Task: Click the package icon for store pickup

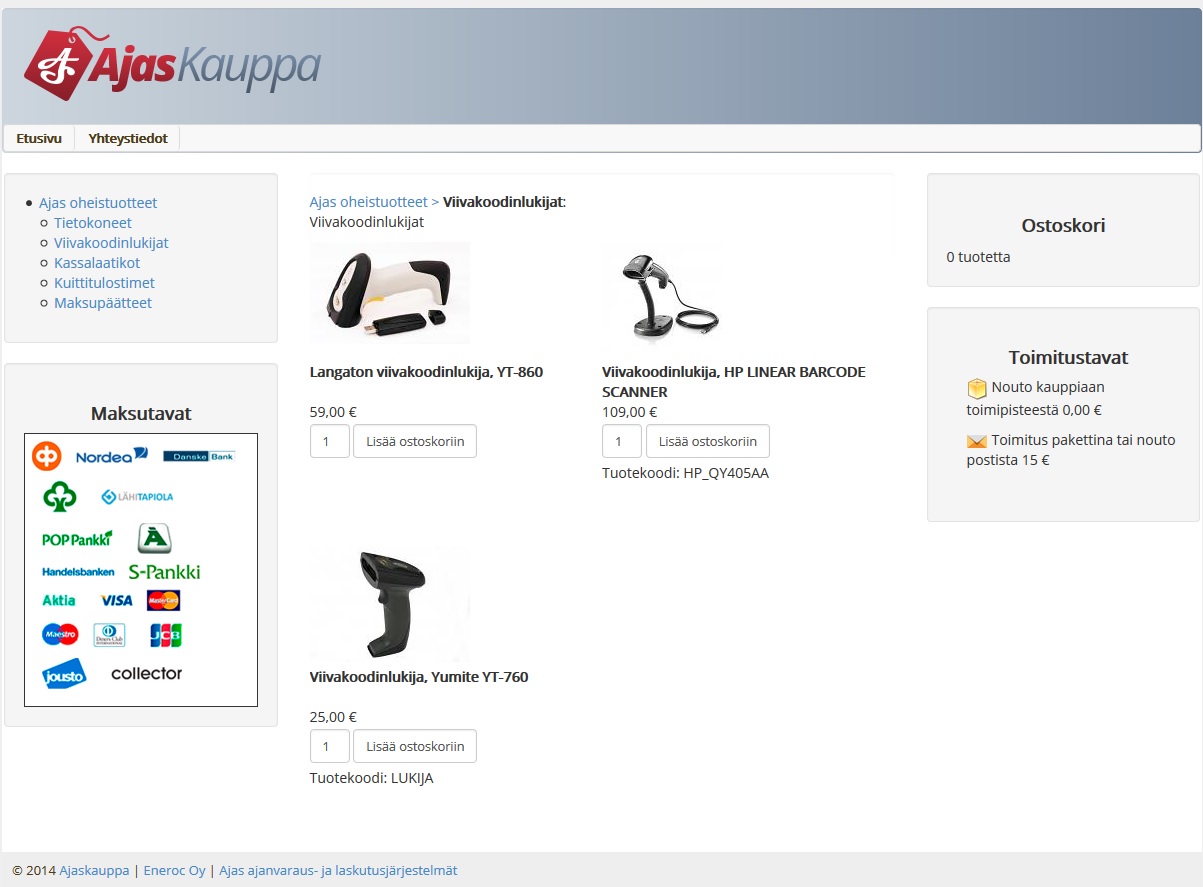Action: (x=976, y=388)
